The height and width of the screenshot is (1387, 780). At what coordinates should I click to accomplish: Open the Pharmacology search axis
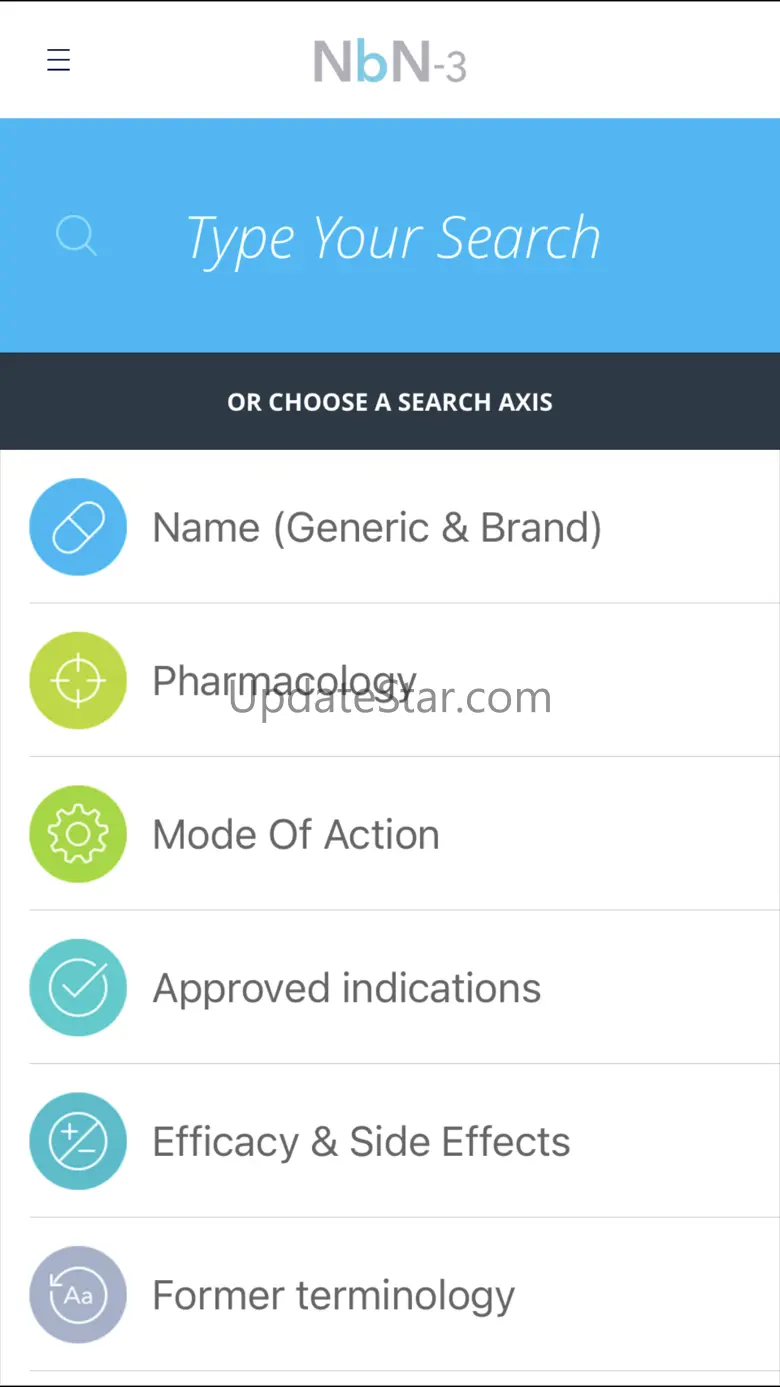point(284,681)
